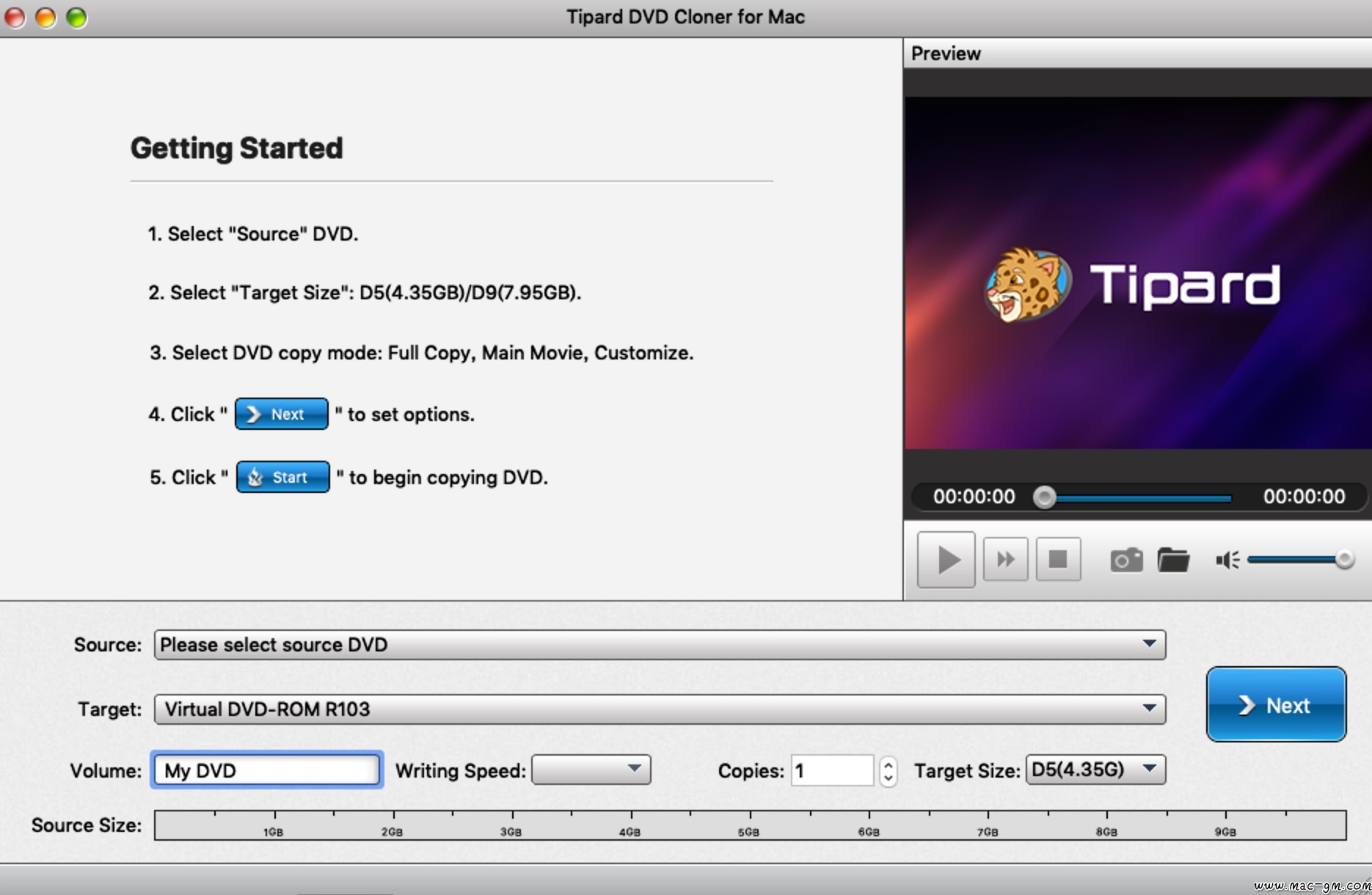Click the elapsed time 00:00:00 on left
This screenshot has width=1372, height=895.
coord(974,497)
